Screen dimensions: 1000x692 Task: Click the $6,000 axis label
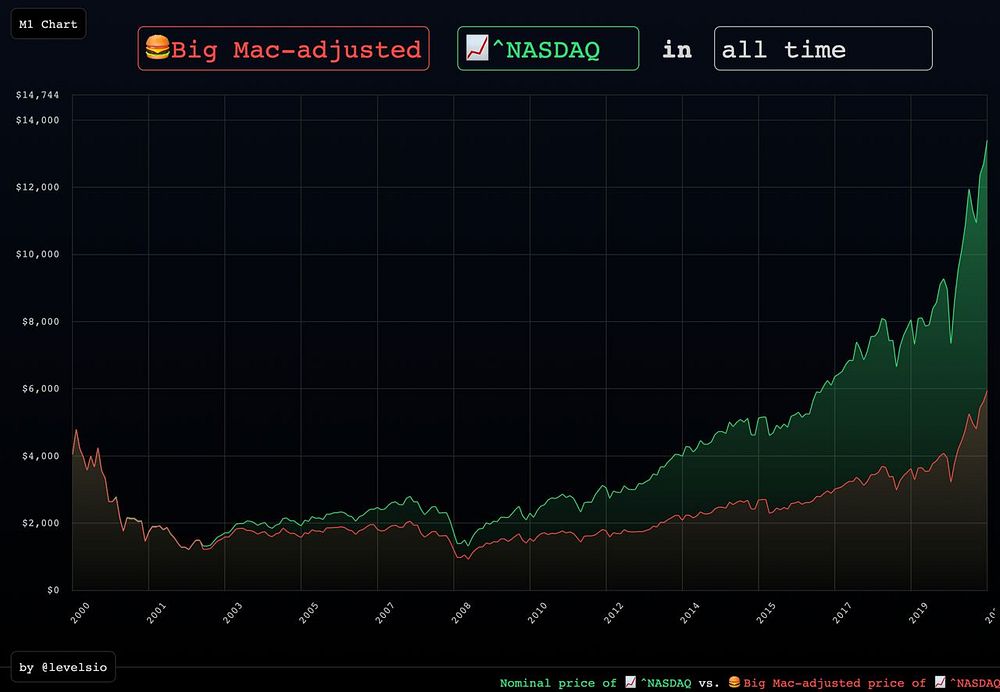point(40,388)
